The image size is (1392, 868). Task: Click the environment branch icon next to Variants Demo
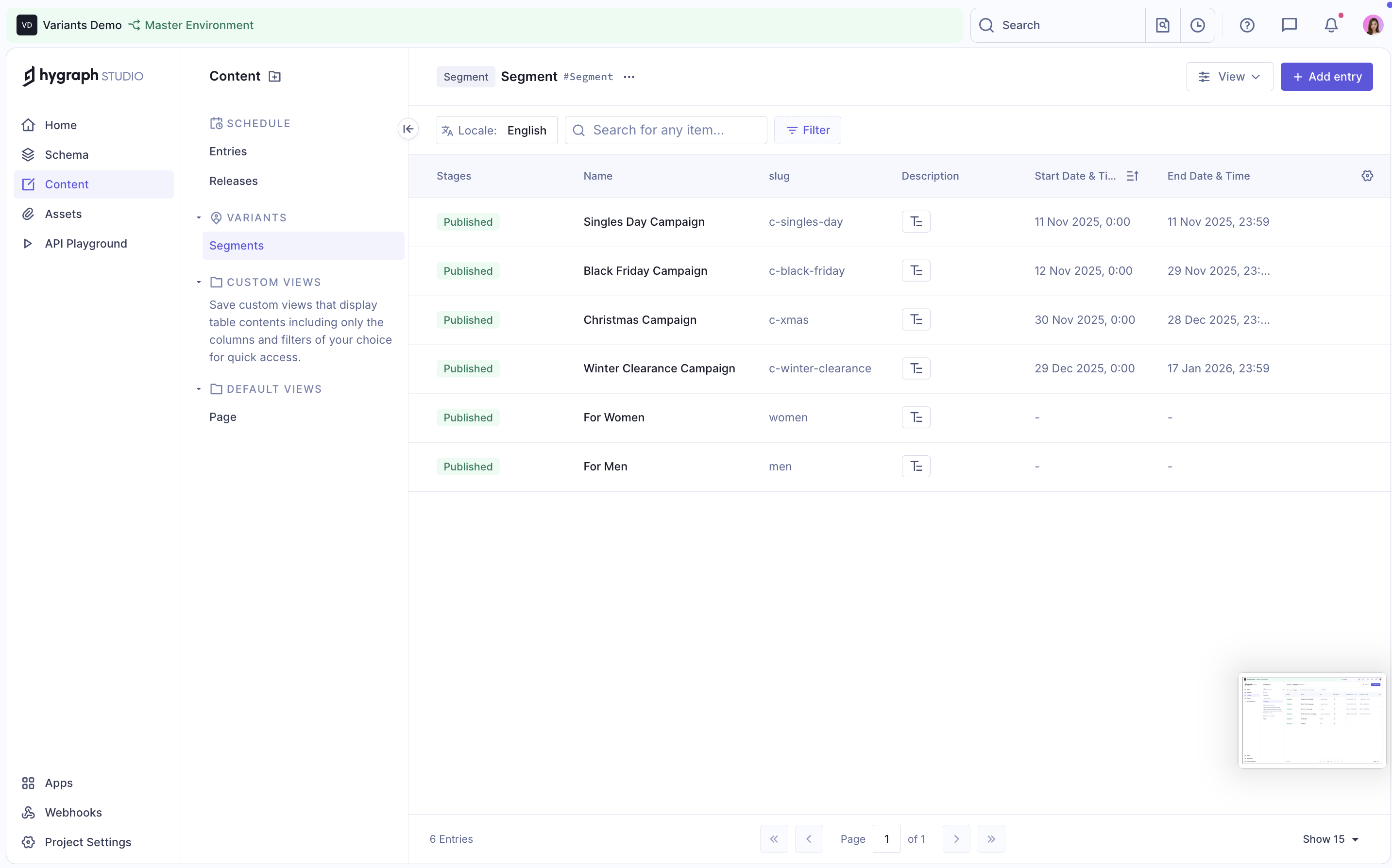click(x=135, y=25)
